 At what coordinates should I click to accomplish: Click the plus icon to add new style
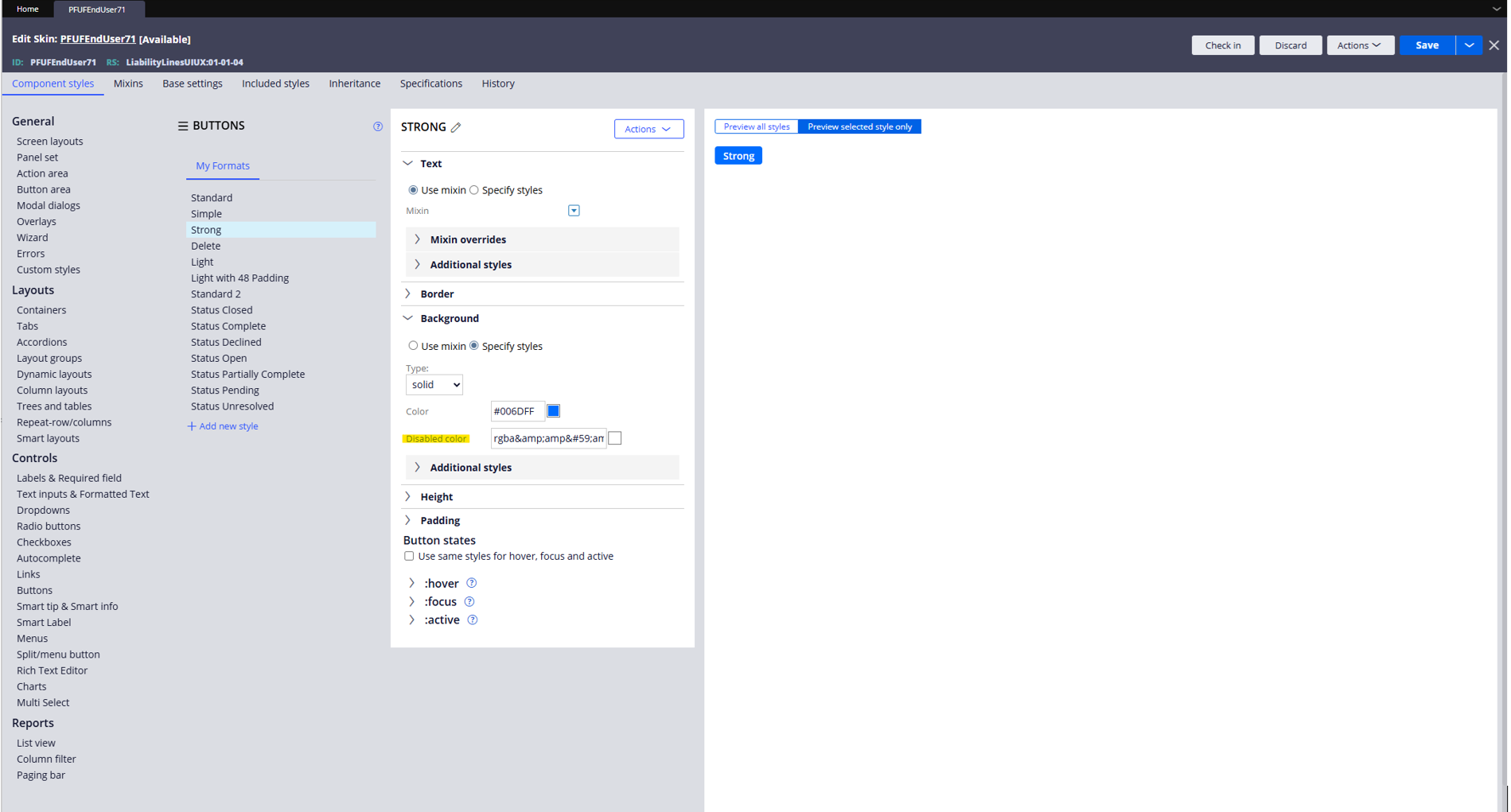[192, 426]
